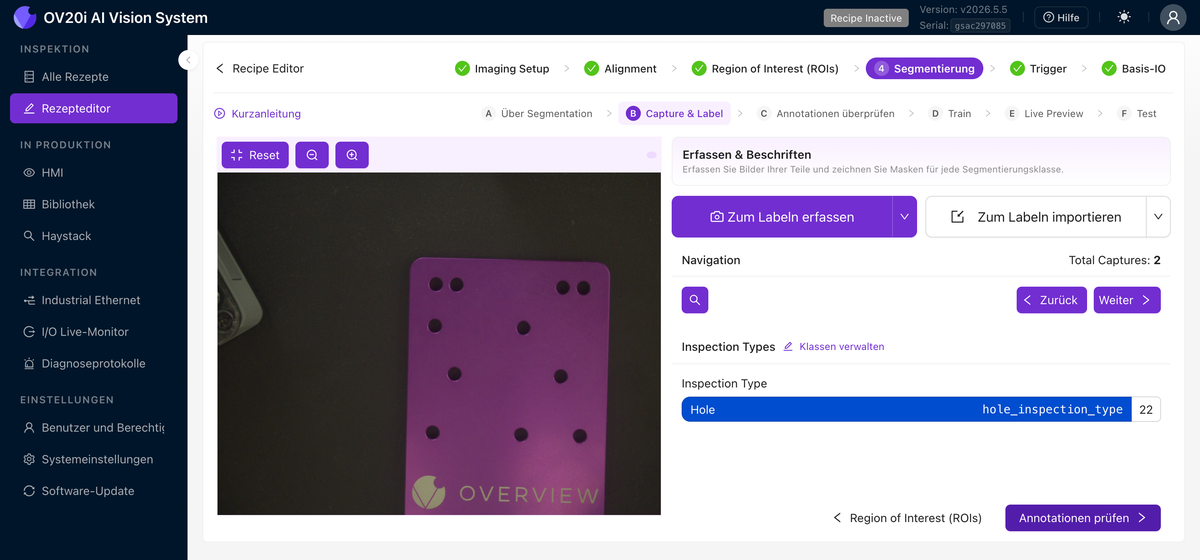Image resolution: width=1200 pixels, height=560 pixels.
Task: Open Klassen verwalten link
Action: (x=833, y=347)
